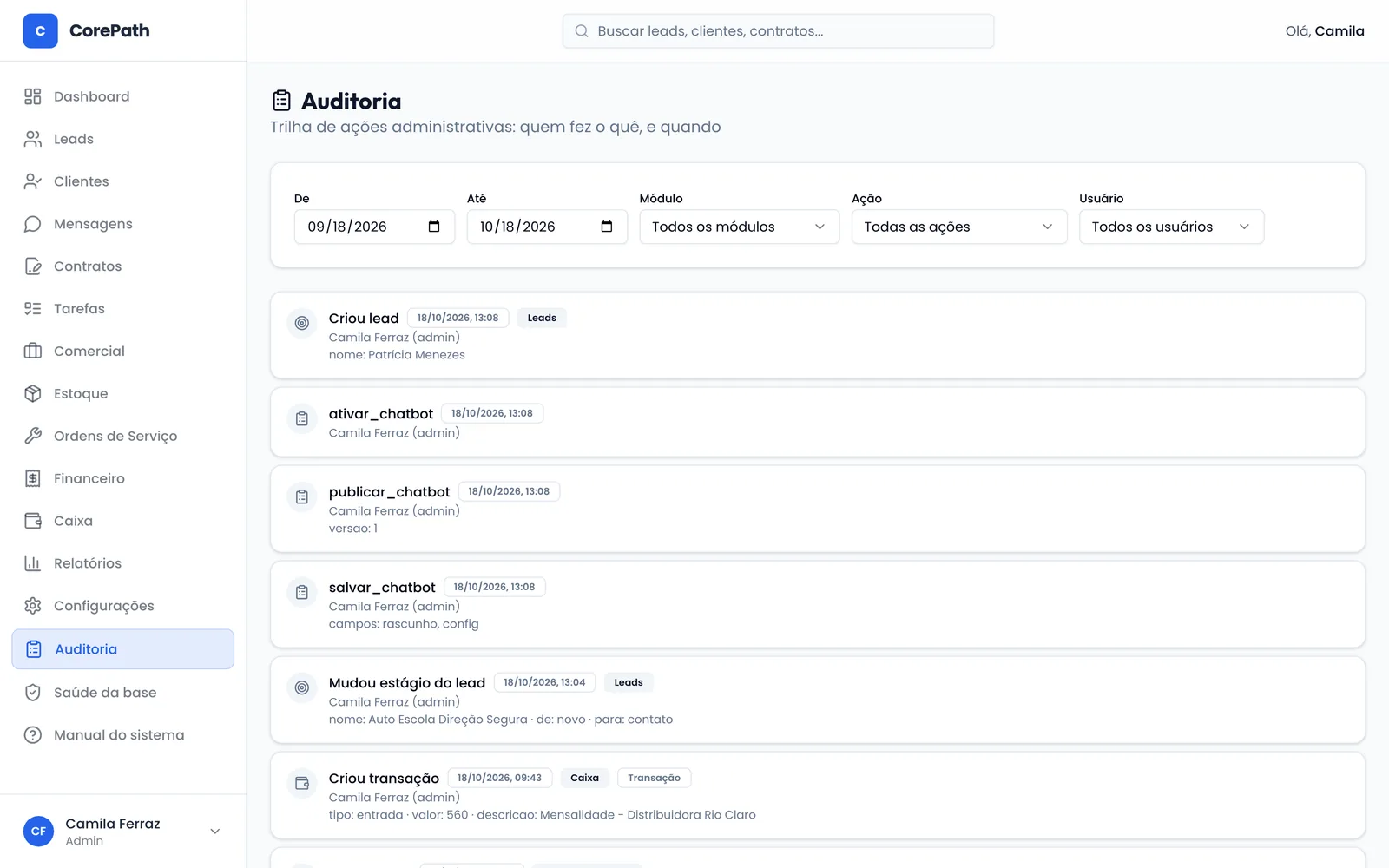The width and height of the screenshot is (1389, 868).
Task: Click the Até date field 10/18/2026
Action: 547,227
